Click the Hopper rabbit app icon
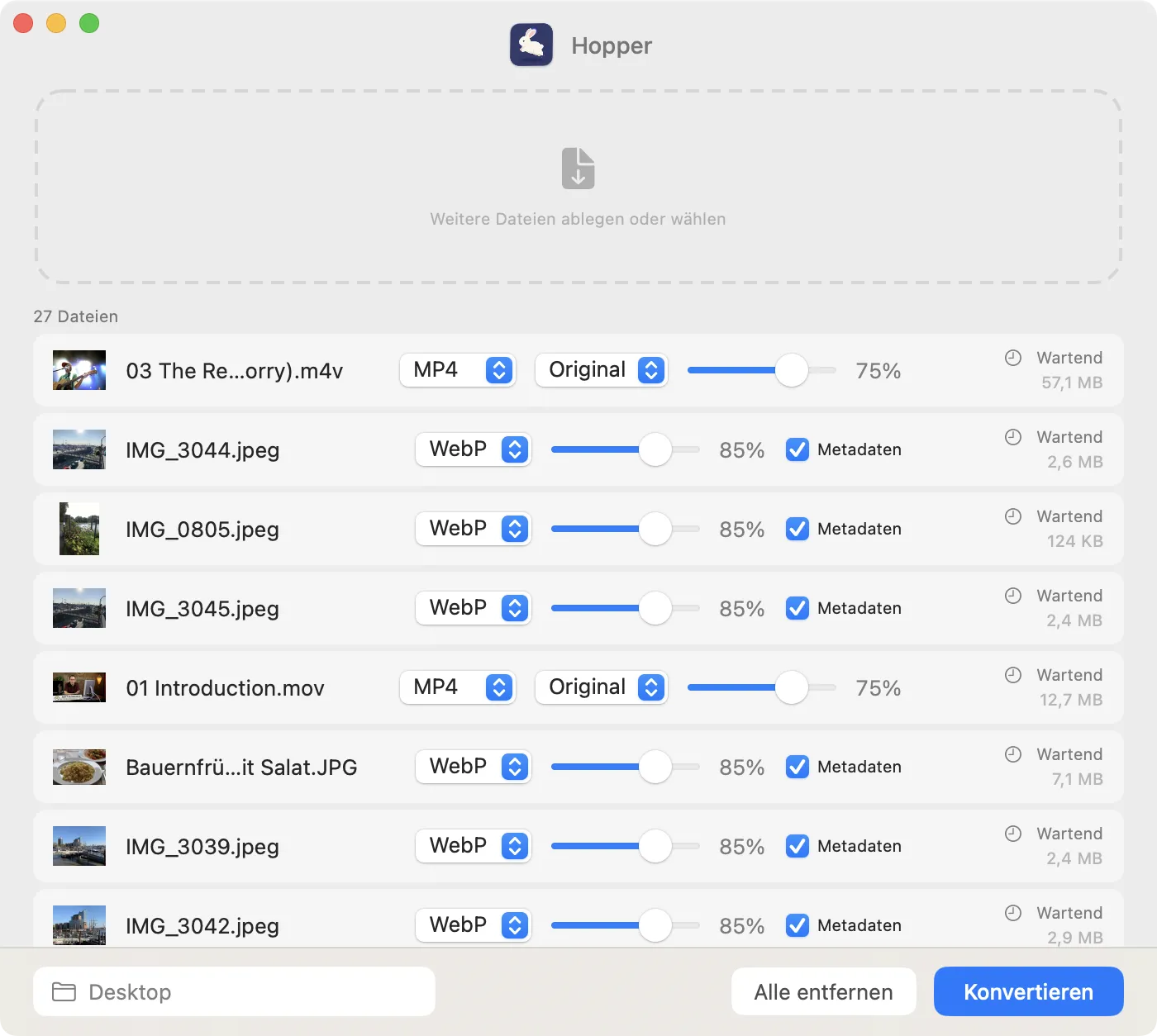Screen dimensions: 1157x1036 coord(531,45)
